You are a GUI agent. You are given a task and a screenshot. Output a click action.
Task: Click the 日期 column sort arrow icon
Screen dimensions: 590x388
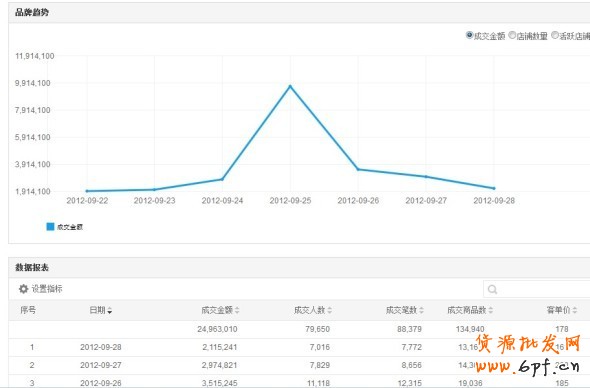[109, 310]
